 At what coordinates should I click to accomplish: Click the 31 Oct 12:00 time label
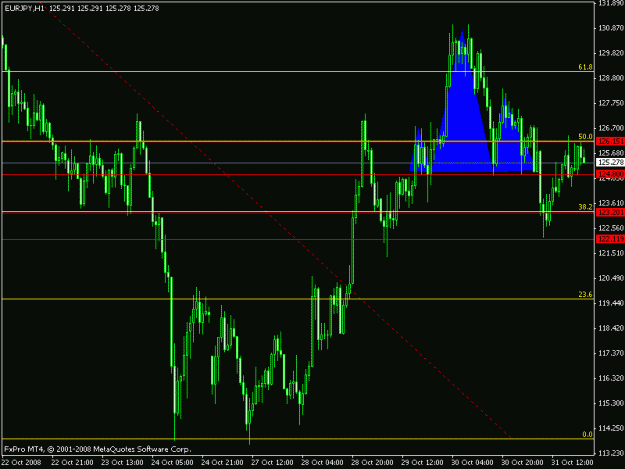tap(572, 462)
